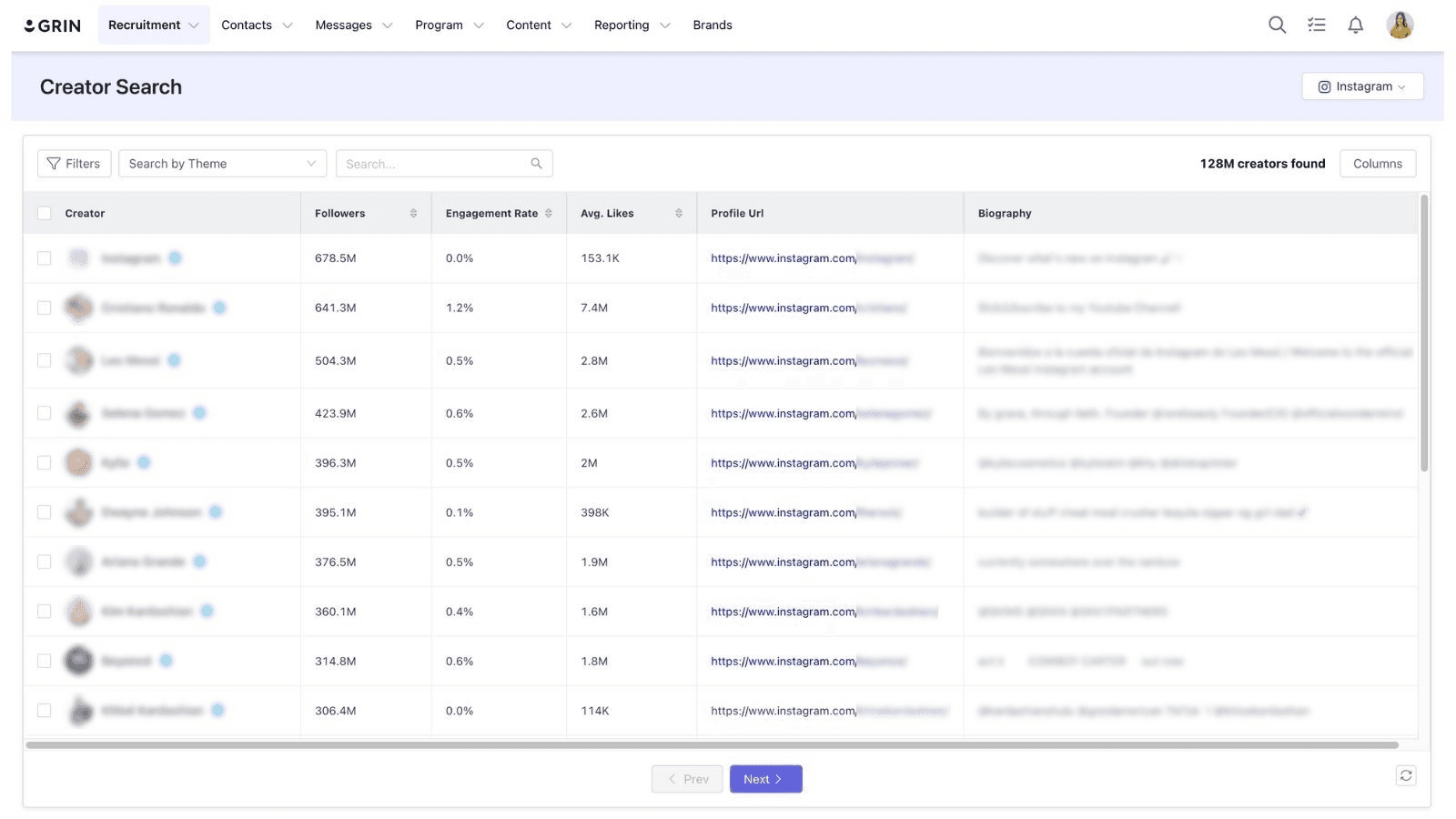Check the checkbox on the last visible creator row
This screenshot has height=819, width=1456.
[44, 711]
